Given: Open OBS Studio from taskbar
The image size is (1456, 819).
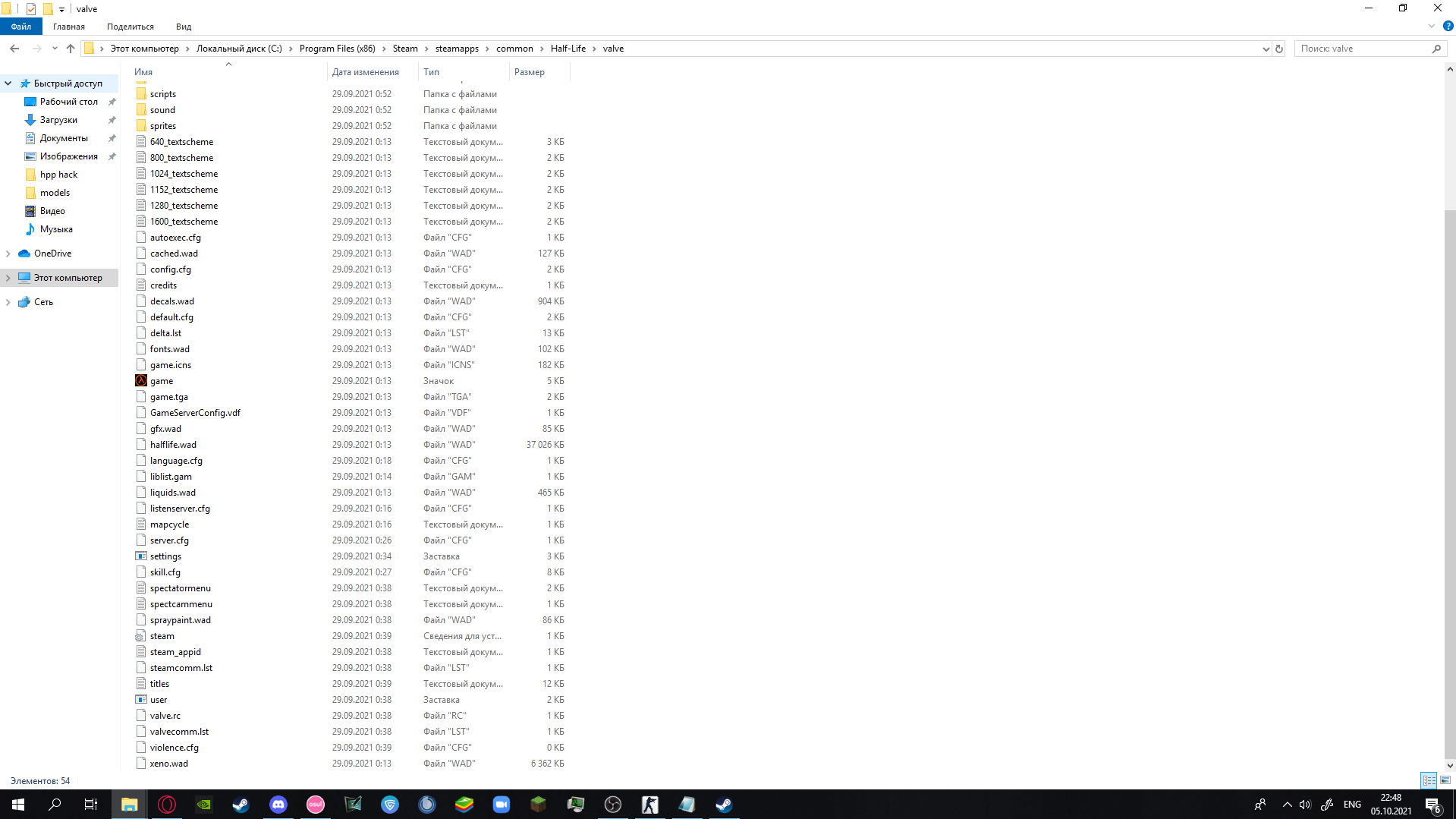Looking at the screenshot, I should 613,805.
